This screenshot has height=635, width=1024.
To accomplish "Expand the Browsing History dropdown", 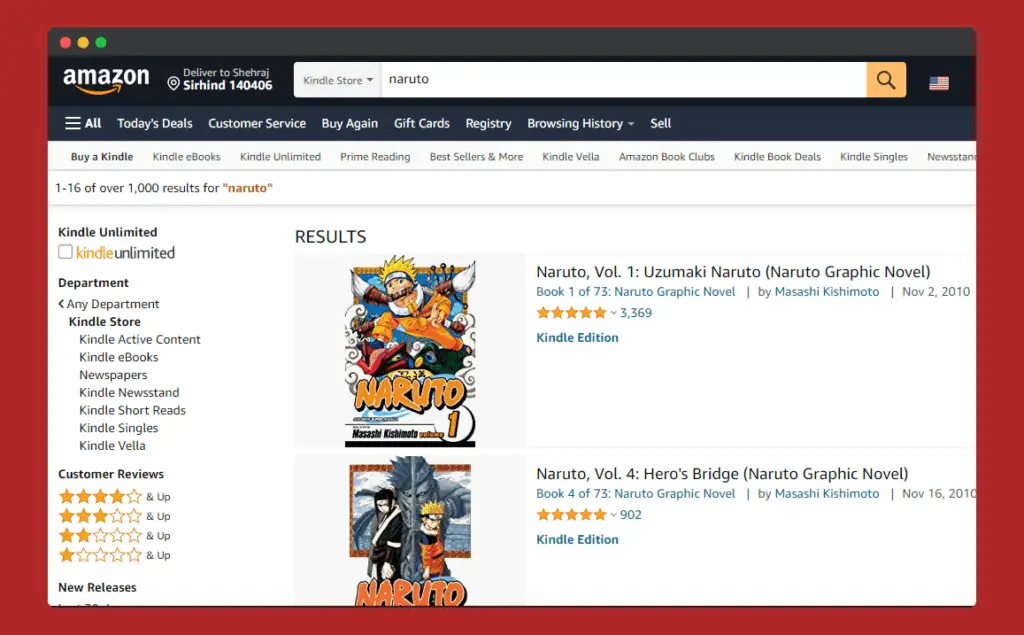I will (x=581, y=123).
